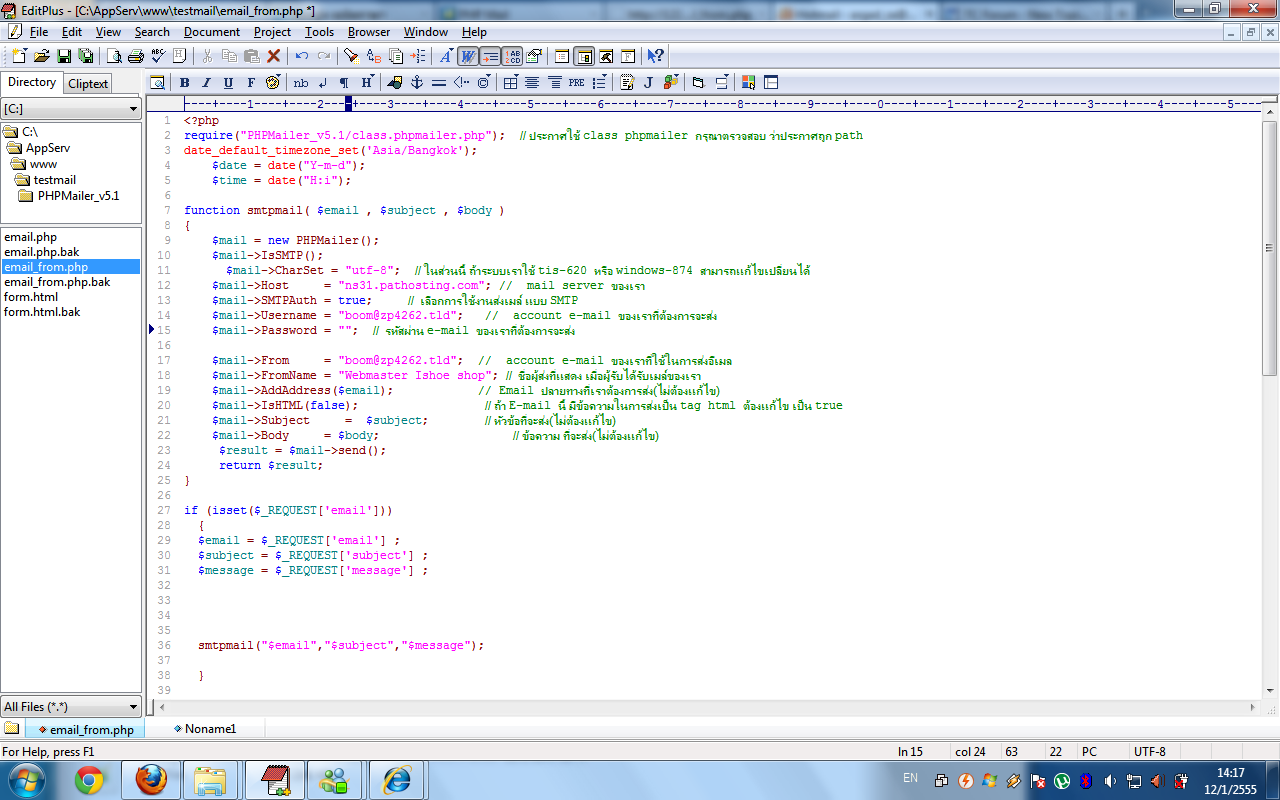This screenshot has height=800, width=1280.
Task: Click the J script icon
Action: 648,82
